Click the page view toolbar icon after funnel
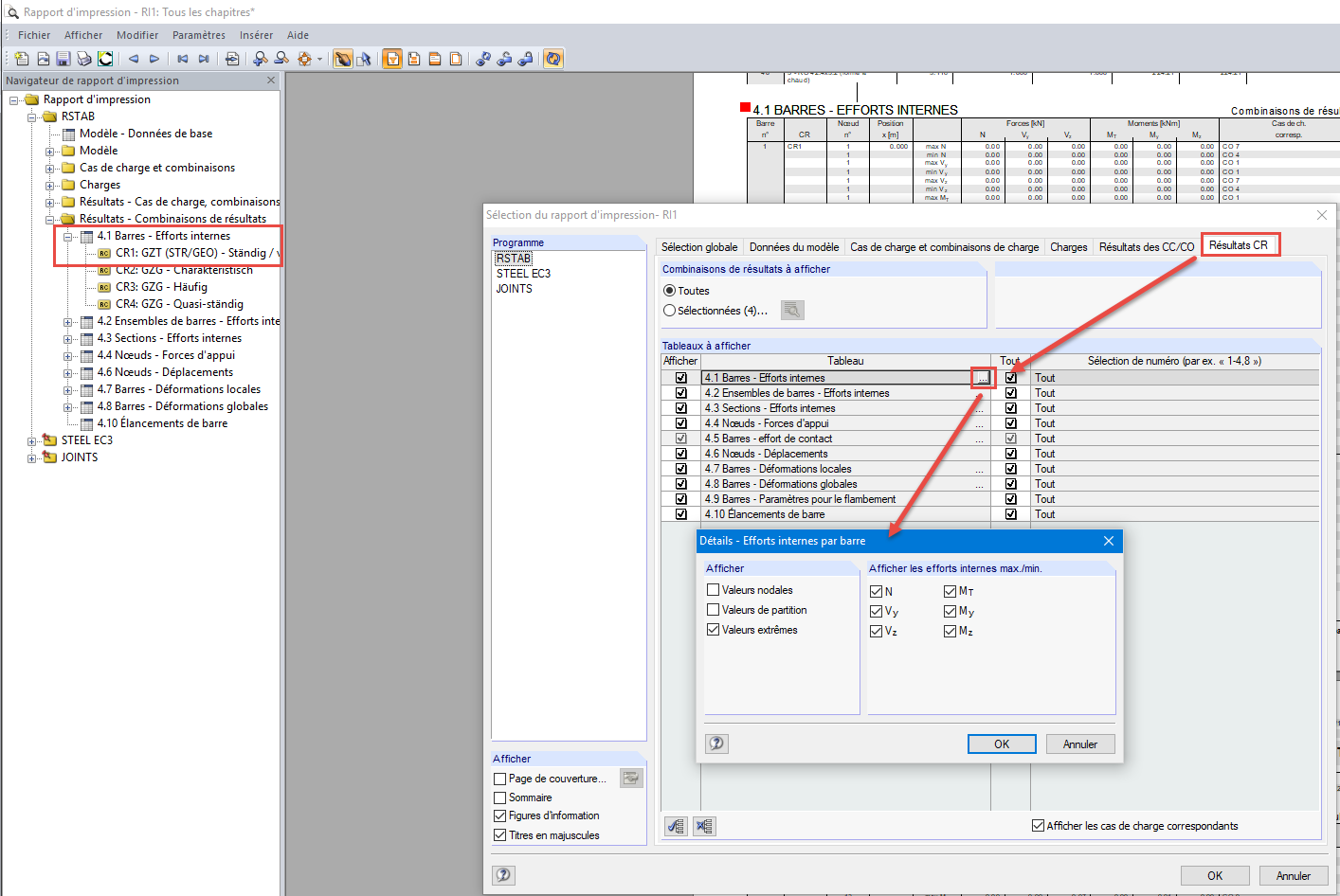 pos(414,59)
